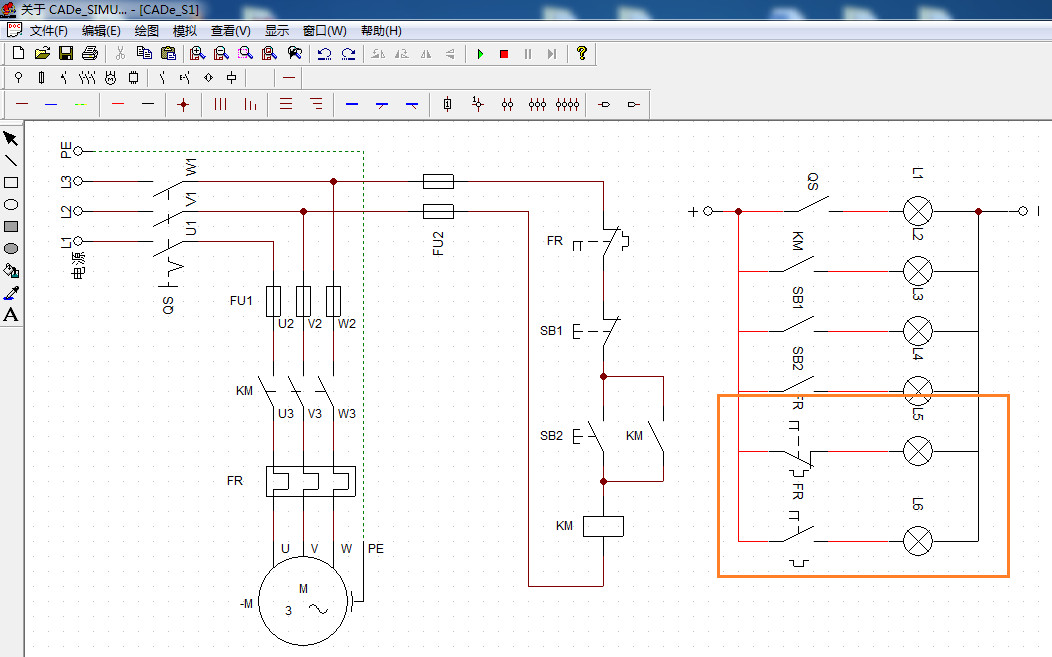1052x657 pixels.
Task: Select the Text tool in the left toolbar
Action: (x=12, y=315)
